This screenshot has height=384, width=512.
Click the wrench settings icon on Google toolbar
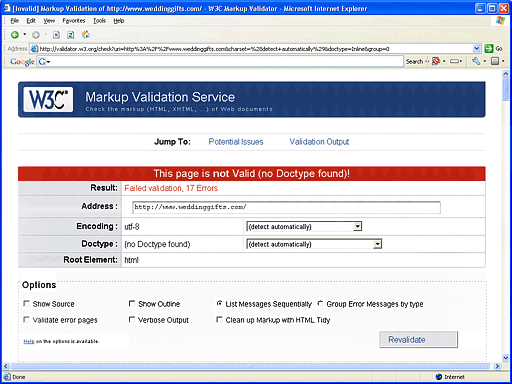pyautogui.click(x=476, y=61)
